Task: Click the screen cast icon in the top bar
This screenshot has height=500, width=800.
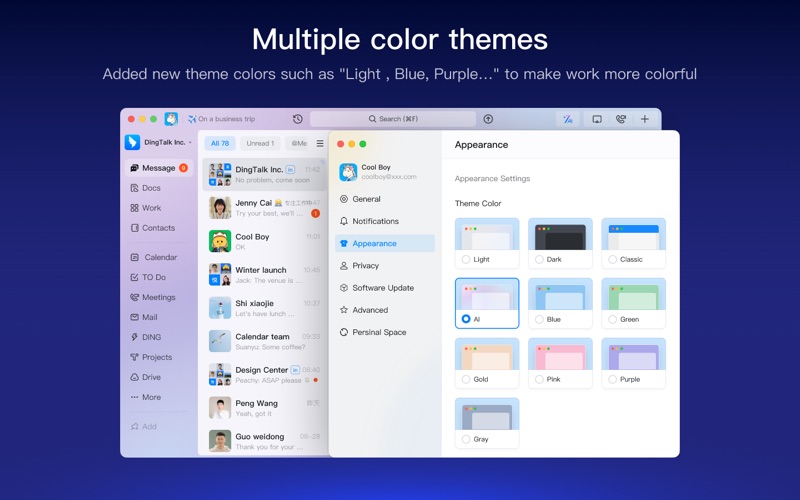Action: (597, 119)
